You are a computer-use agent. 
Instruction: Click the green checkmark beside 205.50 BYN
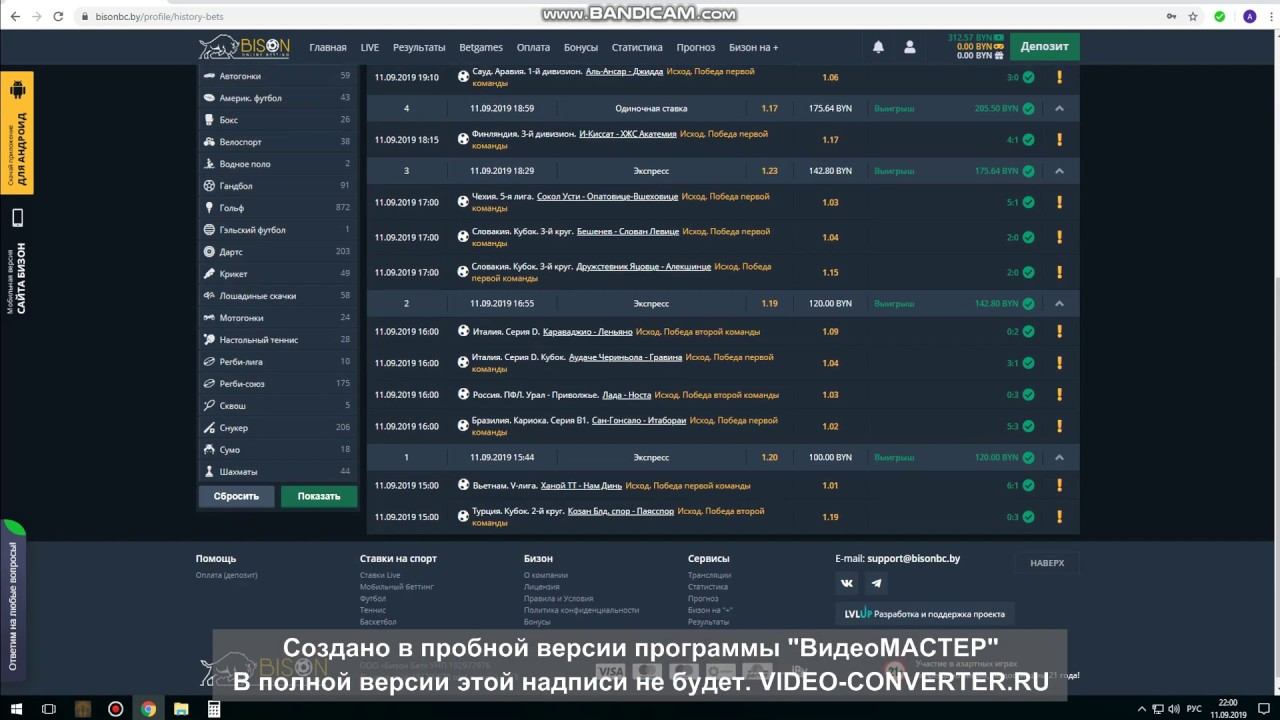click(1028, 108)
